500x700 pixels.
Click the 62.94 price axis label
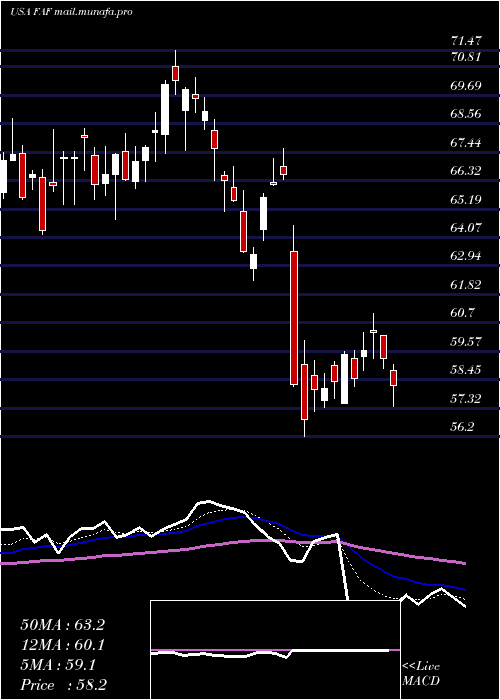pyautogui.click(x=466, y=257)
